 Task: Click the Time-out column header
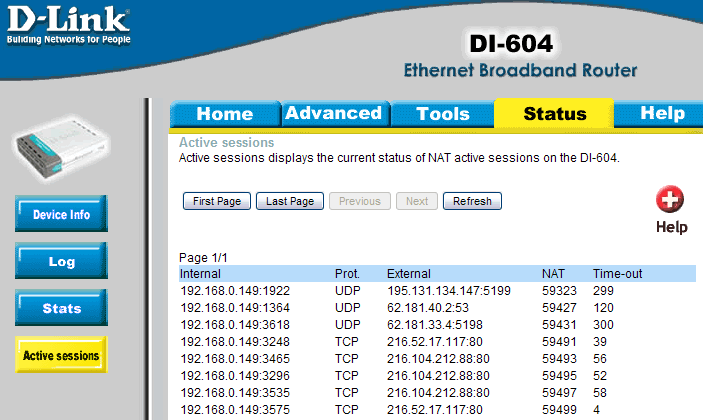click(x=617, y=274)
